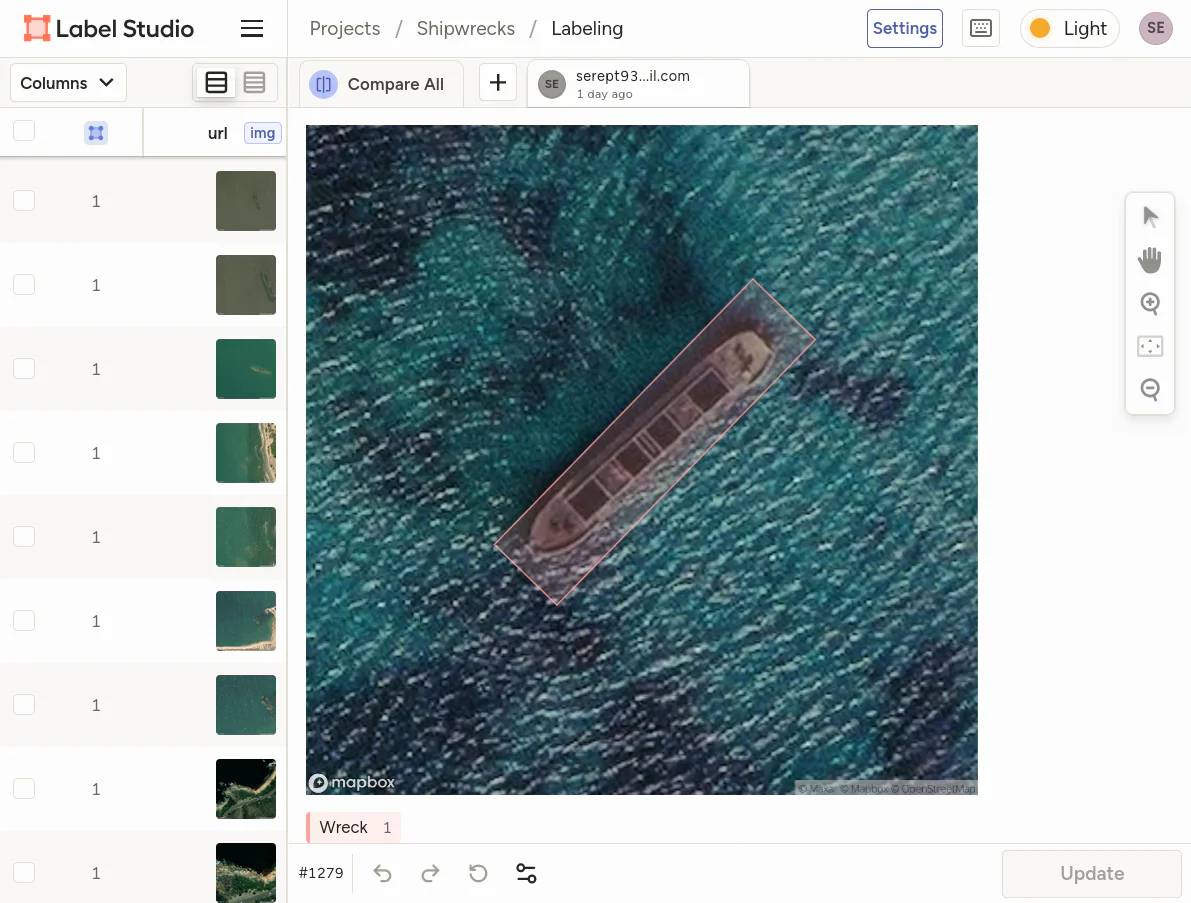Click the zoom in magnifier tool

point(1150,304)
